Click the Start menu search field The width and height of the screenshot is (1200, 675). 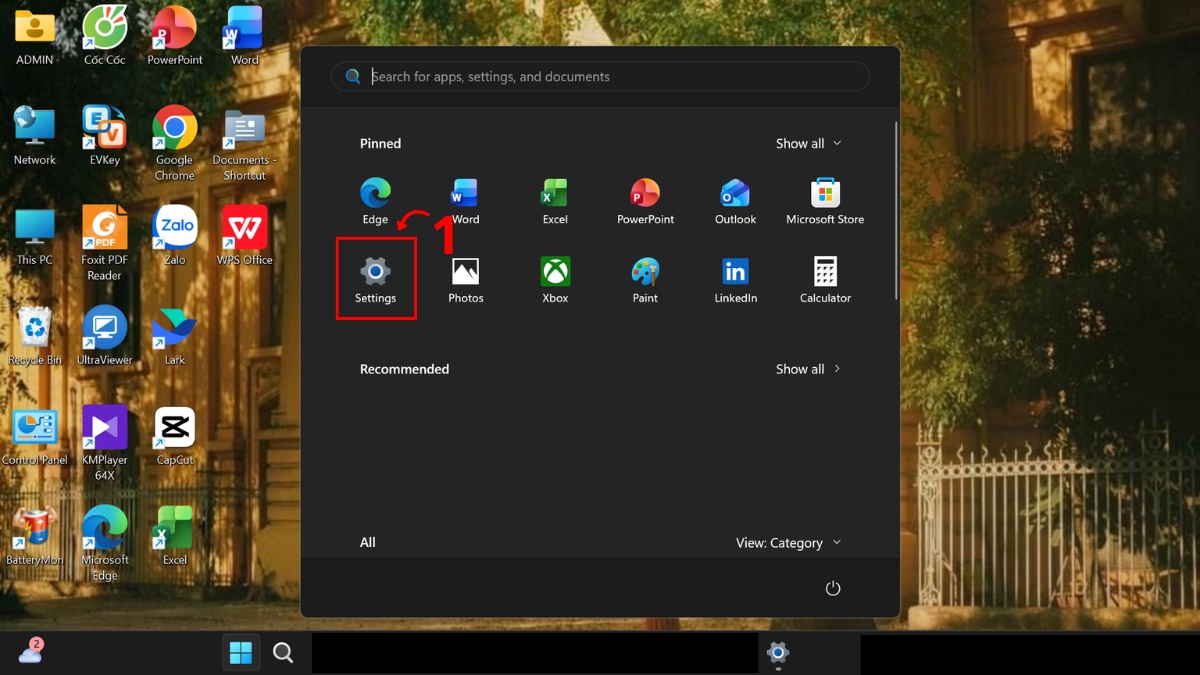tap(600, 76)
